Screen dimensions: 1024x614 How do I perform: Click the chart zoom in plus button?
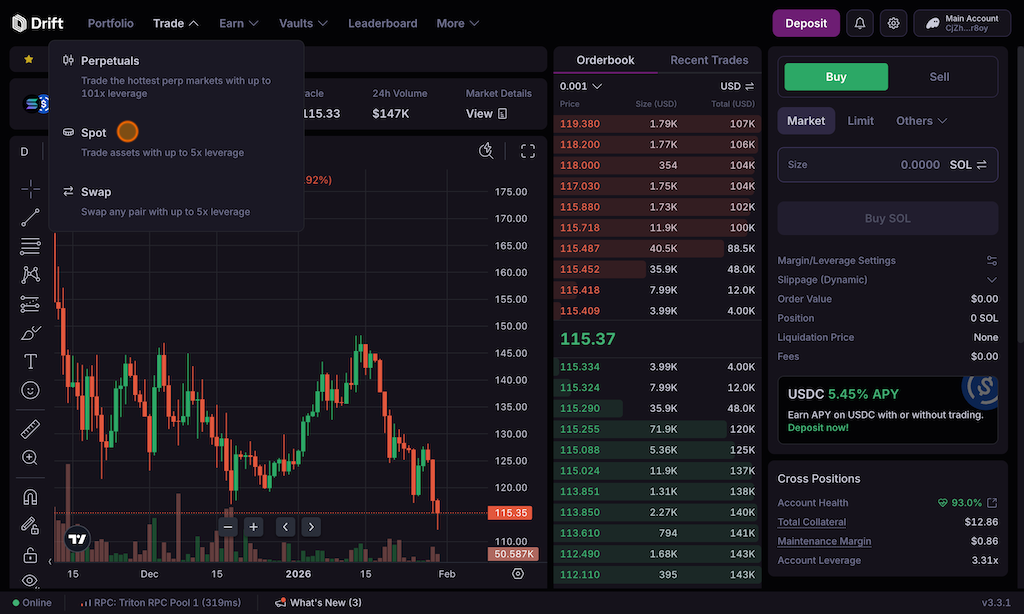click(x=254, y=527)
